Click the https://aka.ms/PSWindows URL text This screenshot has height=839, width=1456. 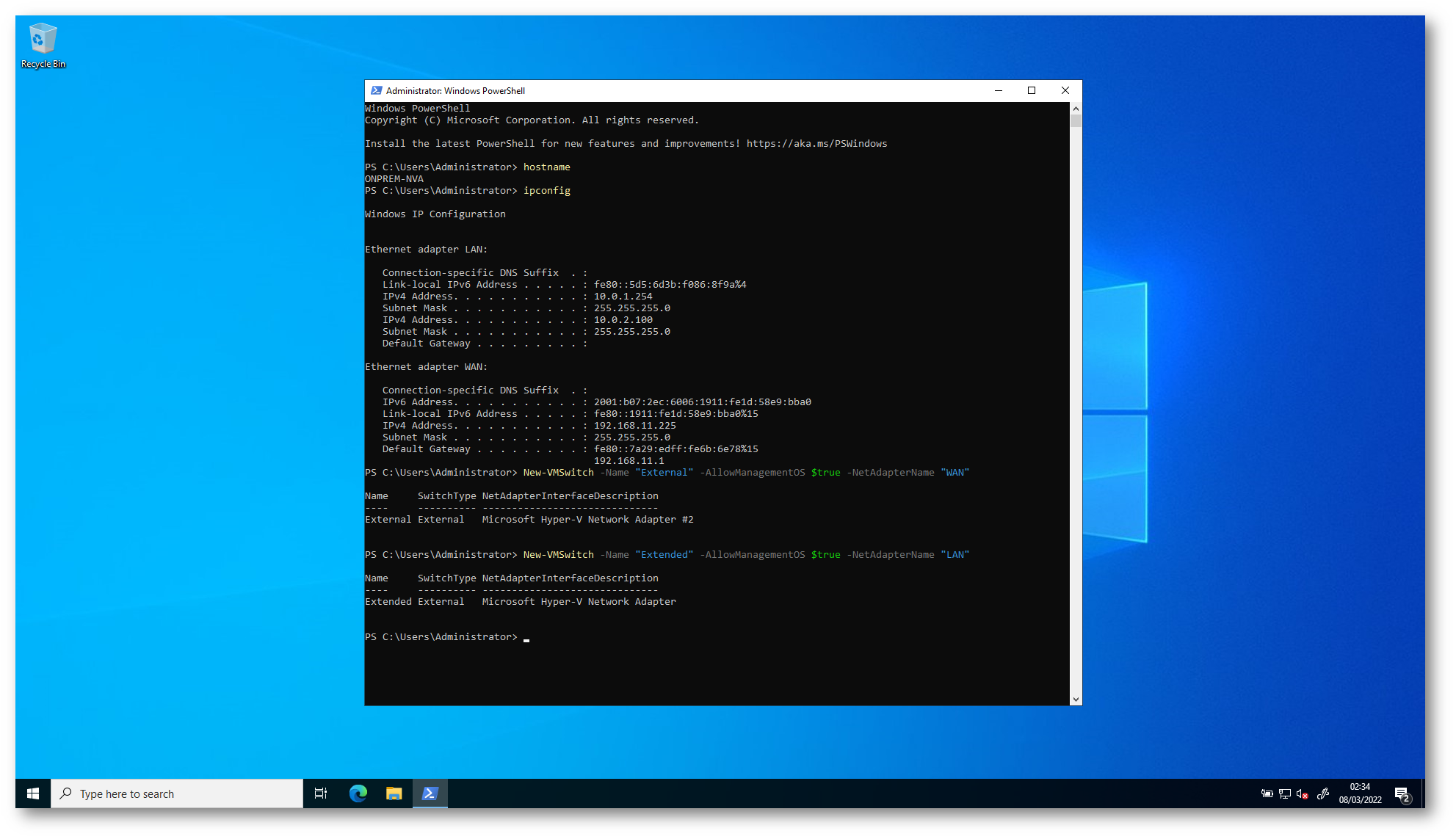[x=816, y=144]
